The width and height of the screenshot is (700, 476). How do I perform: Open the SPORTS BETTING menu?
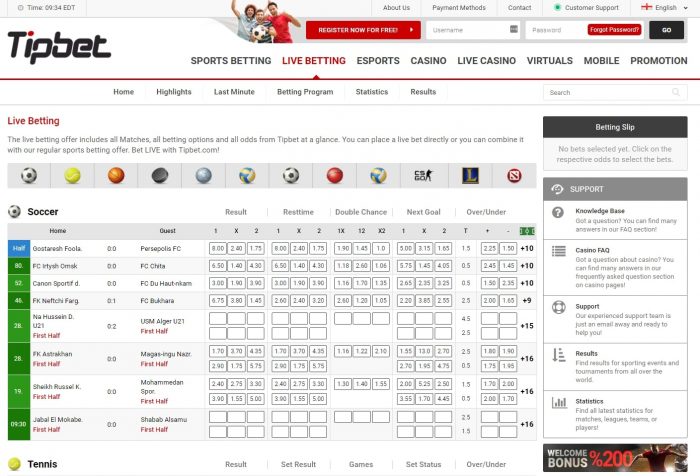(x=231, y=61)
